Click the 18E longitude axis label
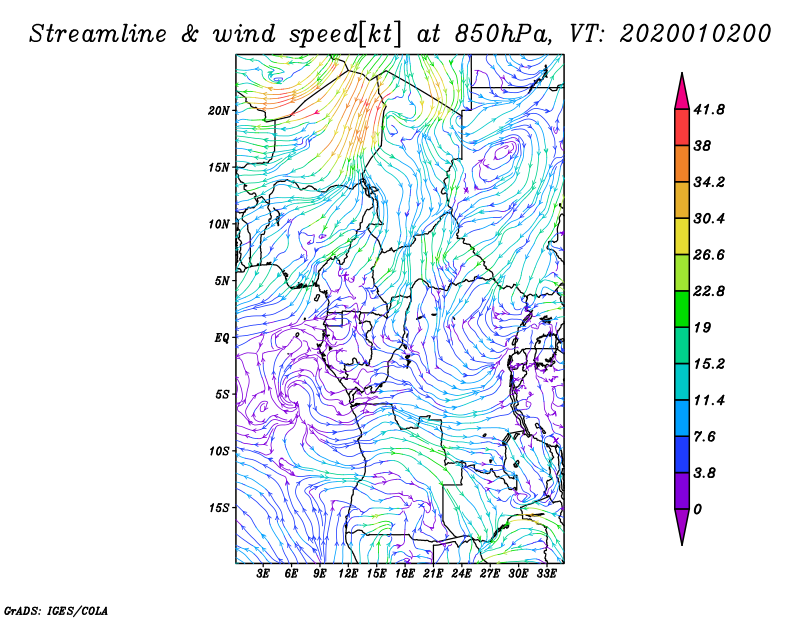Image resolution: width=800 pixels, height=618 pixels. point(405,575)
